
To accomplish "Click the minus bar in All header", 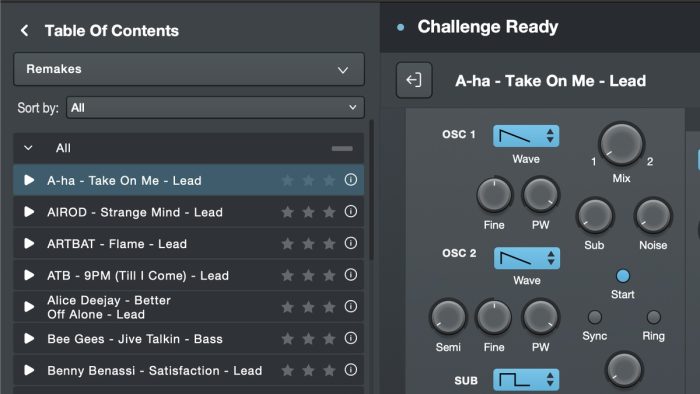I will 342,148.
